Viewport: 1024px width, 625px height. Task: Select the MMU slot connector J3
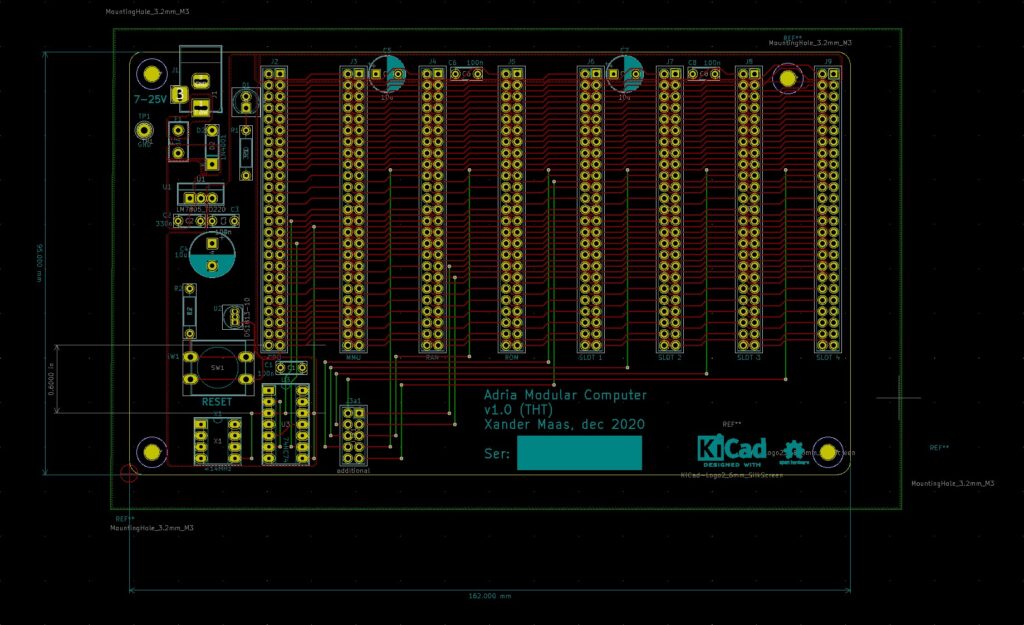click(353, 210)
